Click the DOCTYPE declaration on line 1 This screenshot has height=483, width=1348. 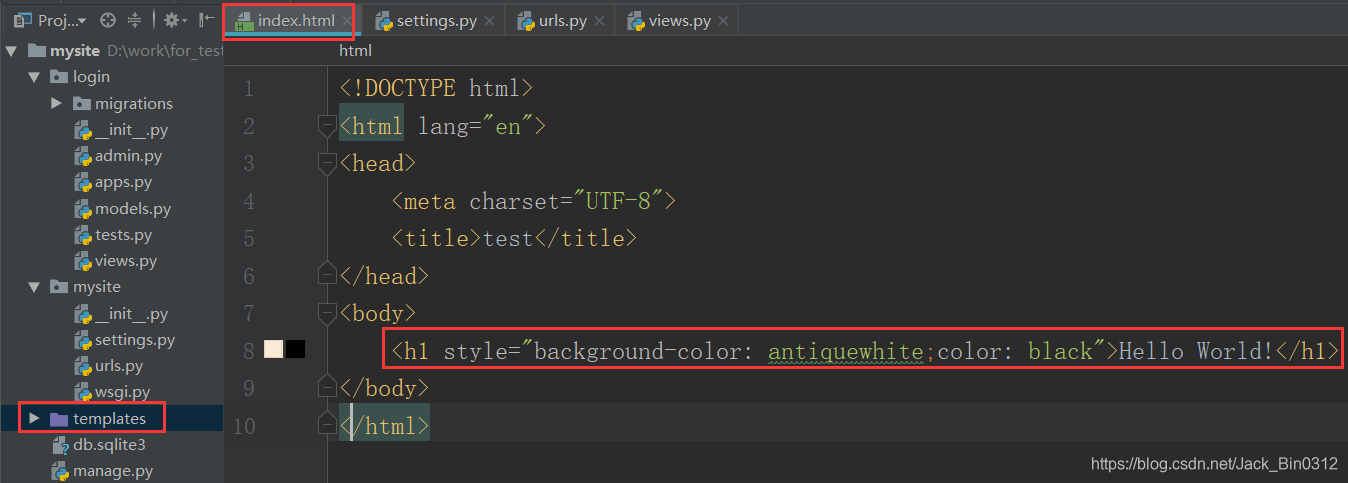point(436,88)
